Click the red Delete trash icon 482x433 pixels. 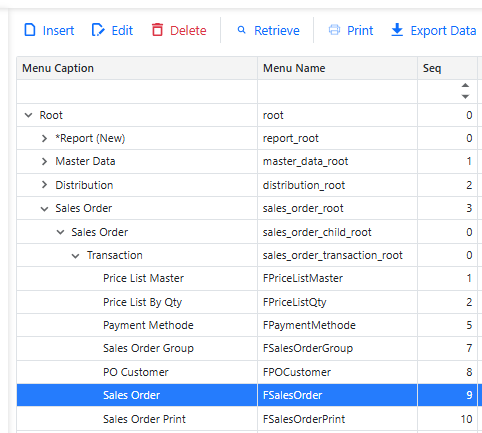click(157, 30)
